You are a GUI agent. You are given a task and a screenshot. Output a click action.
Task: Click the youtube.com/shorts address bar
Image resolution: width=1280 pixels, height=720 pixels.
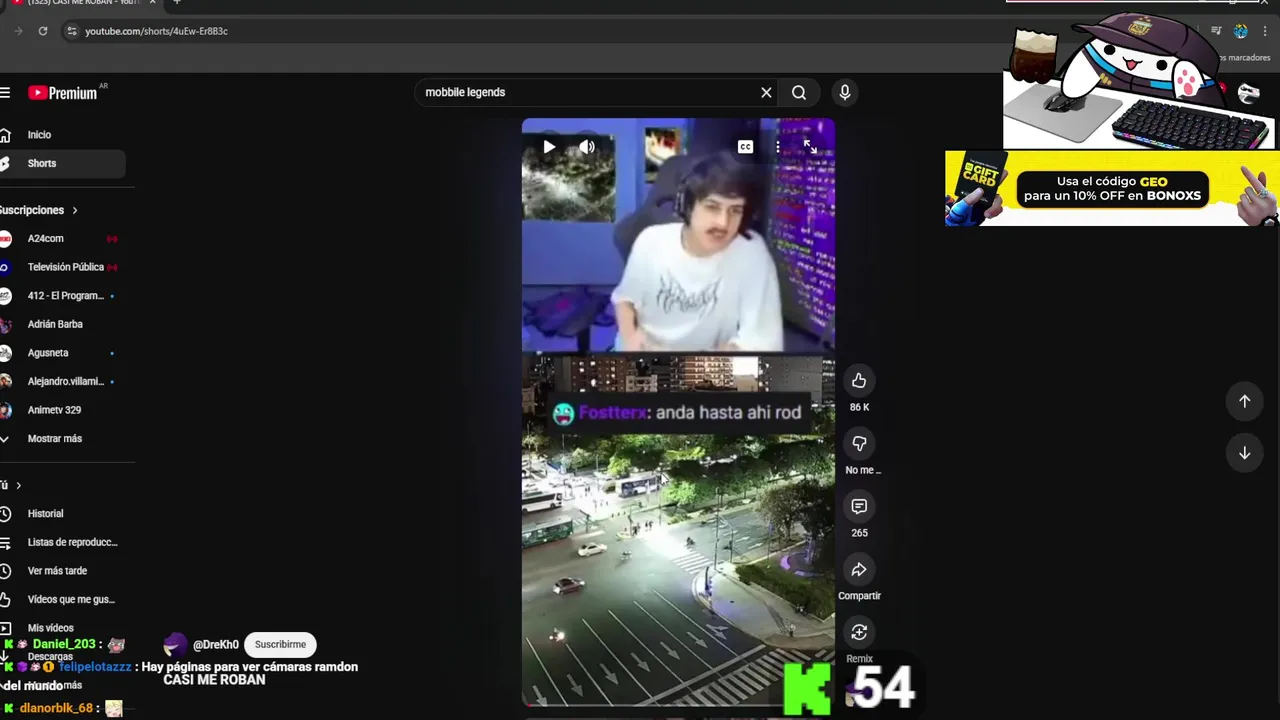click(156, 31)
